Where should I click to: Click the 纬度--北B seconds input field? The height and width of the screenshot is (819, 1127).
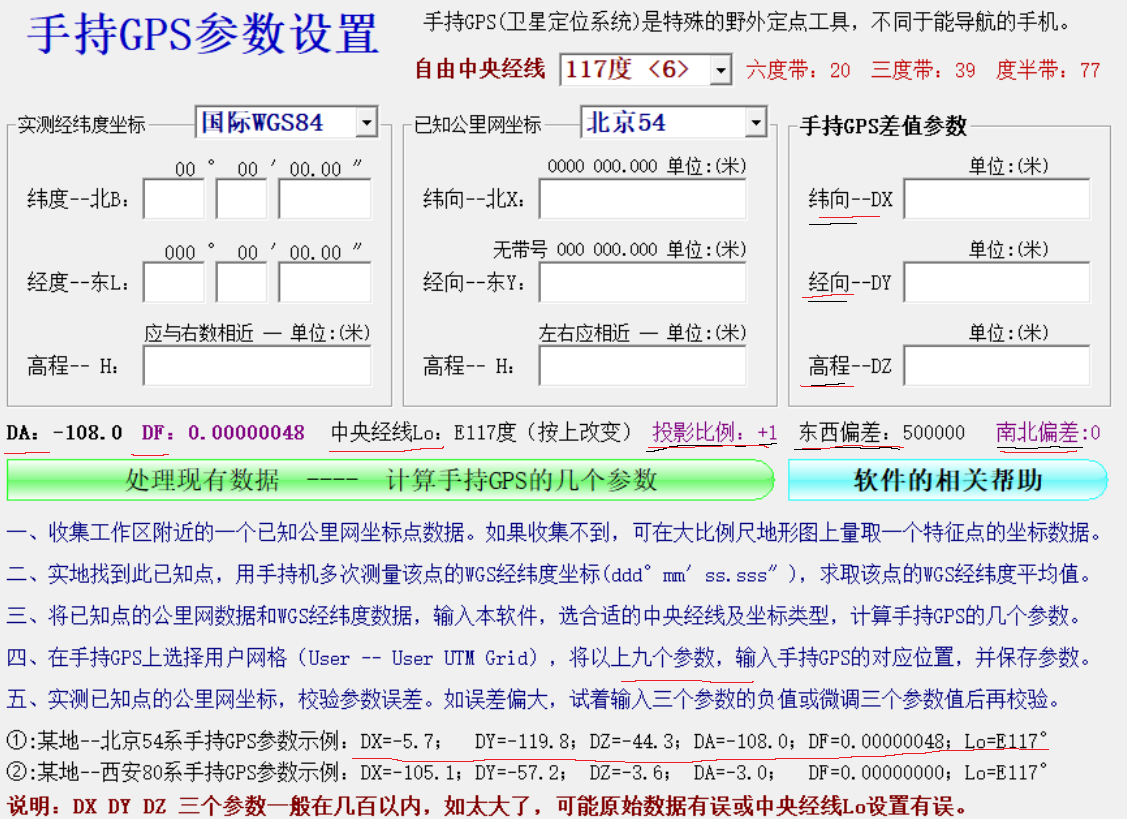[x=325, y=199]
